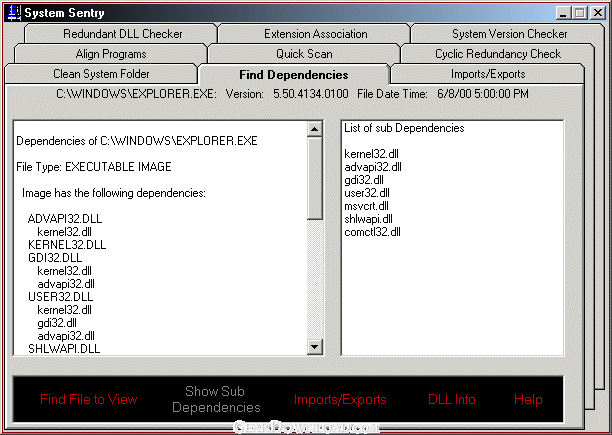Click the version value 5.50.4134.0100
This screenshot has width=612, height=435.
click(311, 94)
